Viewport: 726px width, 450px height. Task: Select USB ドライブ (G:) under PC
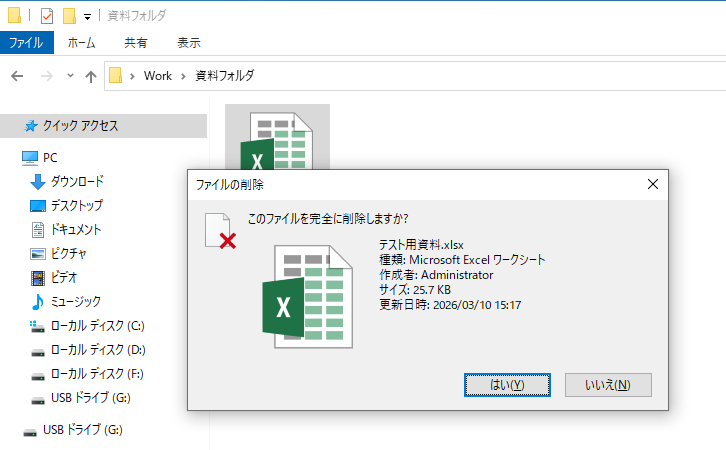pyautogui.click(x=91, y=398)
